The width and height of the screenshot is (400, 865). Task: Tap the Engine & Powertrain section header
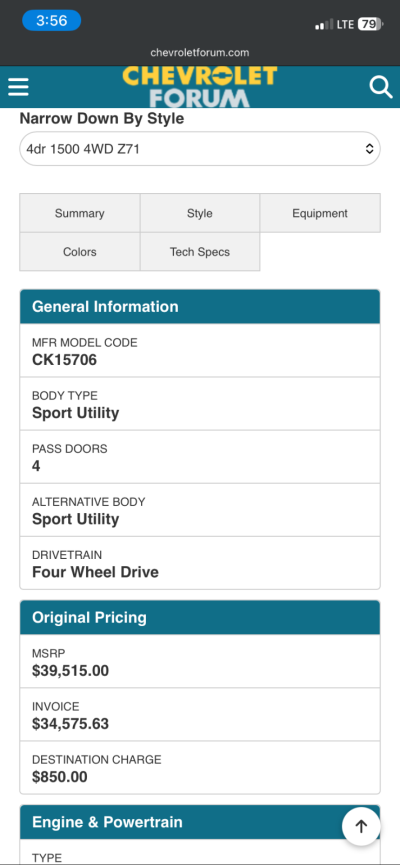[x=200, y=822]
